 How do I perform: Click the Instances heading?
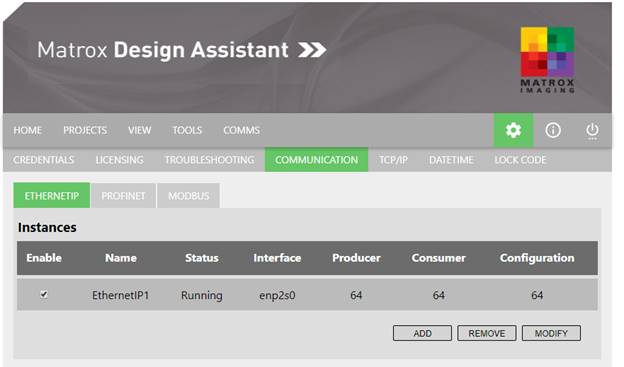pos(47,227)
